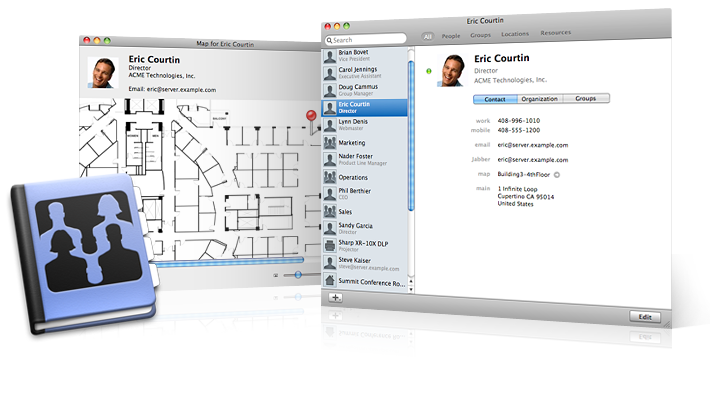Click Sandy Garcia's person icon
This screenshot has width=710, height=400.
point(330,228)
